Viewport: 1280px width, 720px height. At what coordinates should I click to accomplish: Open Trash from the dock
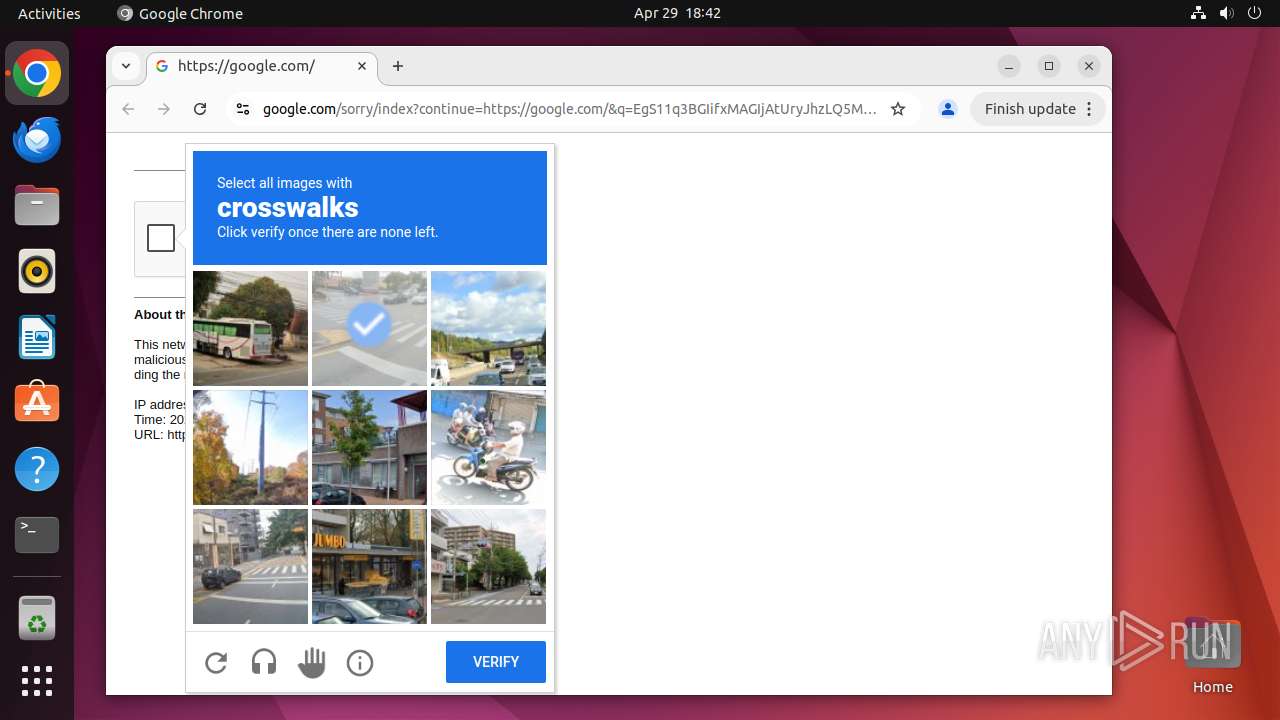click(x=37, y=618)
